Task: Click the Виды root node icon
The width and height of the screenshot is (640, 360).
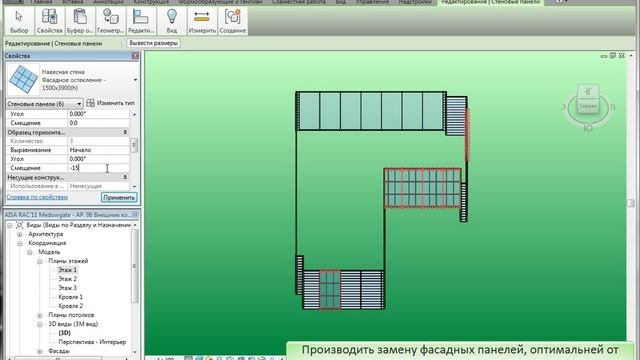Action: coord(19,225)
